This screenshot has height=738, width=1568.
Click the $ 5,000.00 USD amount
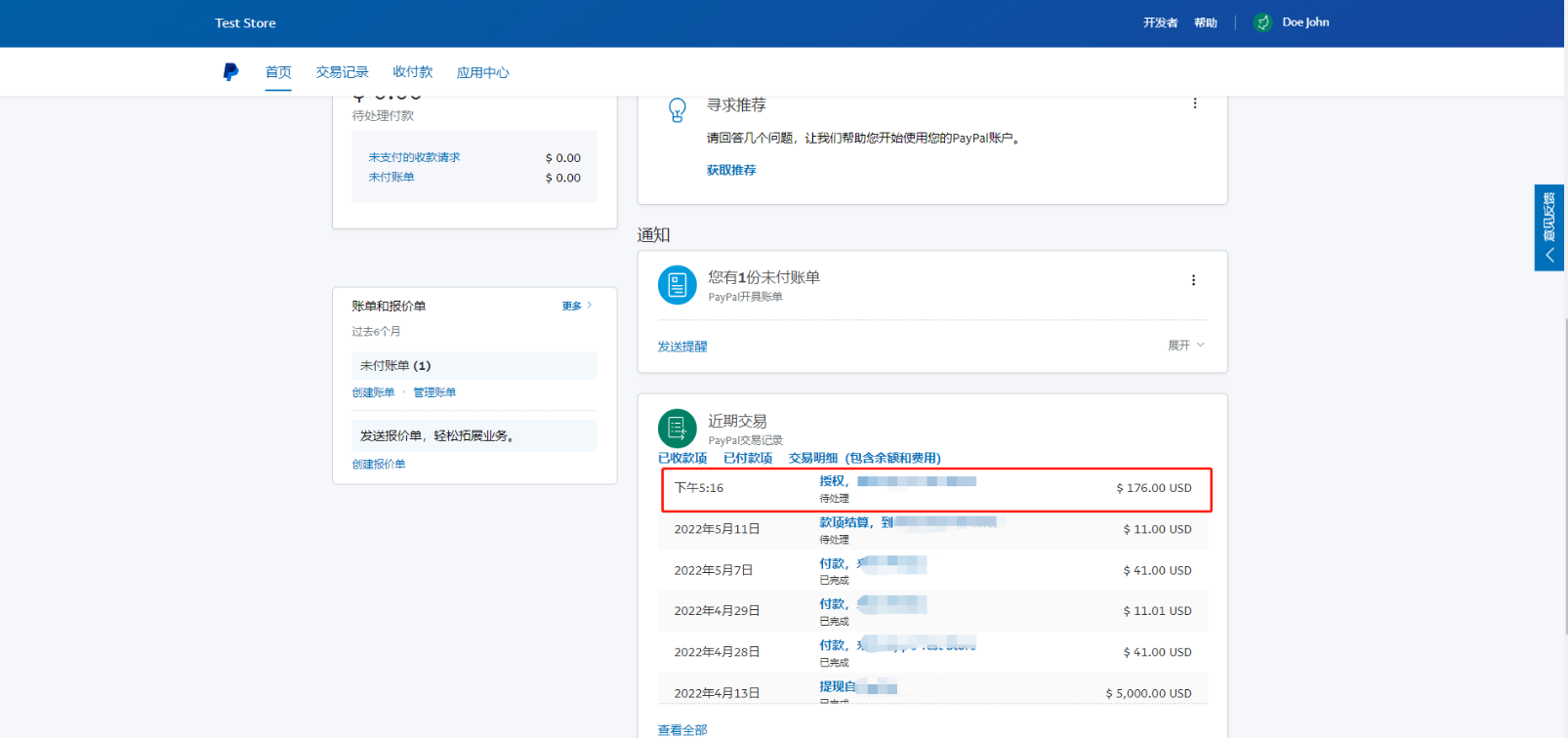click(1148, 694)
